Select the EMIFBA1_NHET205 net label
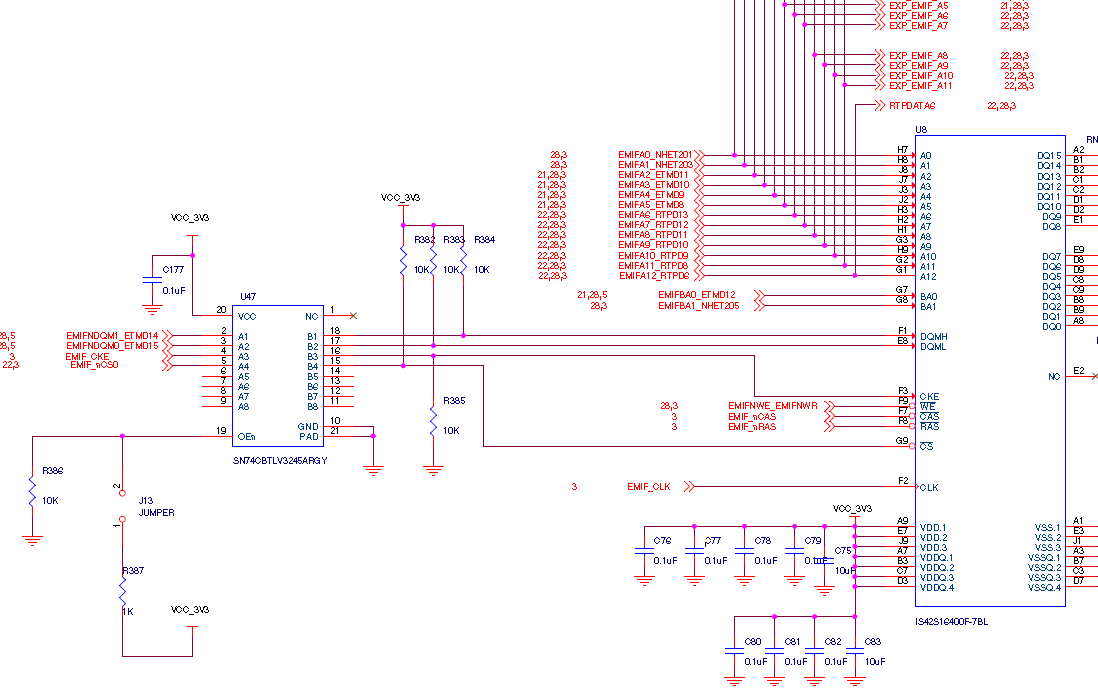Viewport: 1098px width, 697px height. tap(698, 305)
